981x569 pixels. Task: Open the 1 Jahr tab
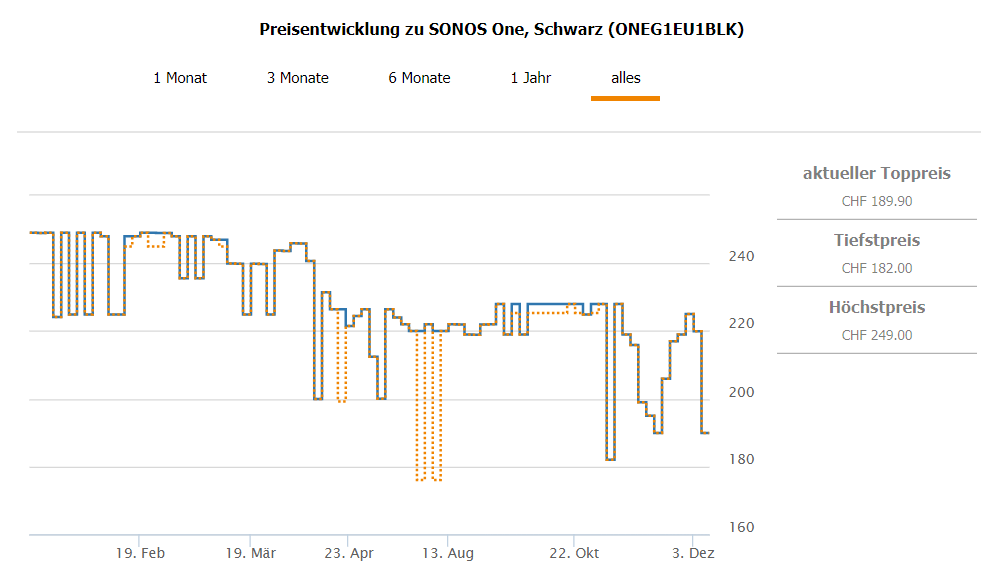point(531,78)
